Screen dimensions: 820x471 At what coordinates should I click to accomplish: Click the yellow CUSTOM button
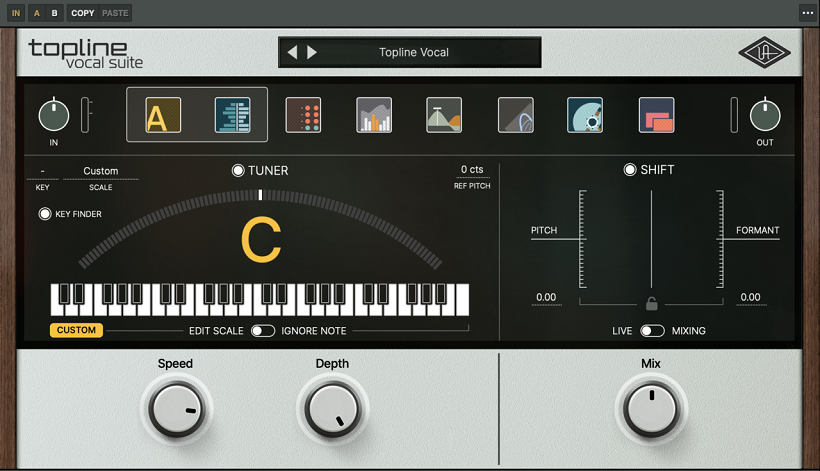click(76, 330)
